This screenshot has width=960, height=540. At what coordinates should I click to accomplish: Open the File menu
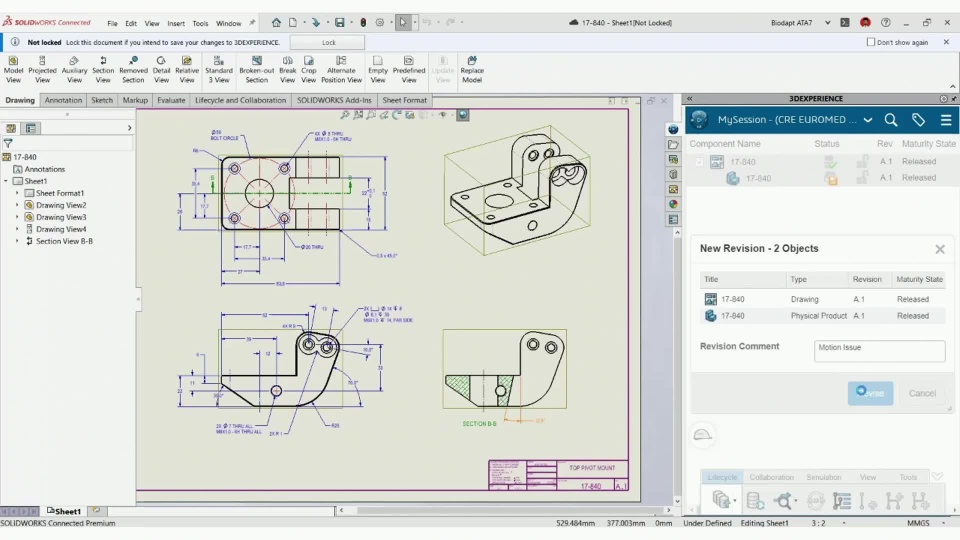point(112,23)
